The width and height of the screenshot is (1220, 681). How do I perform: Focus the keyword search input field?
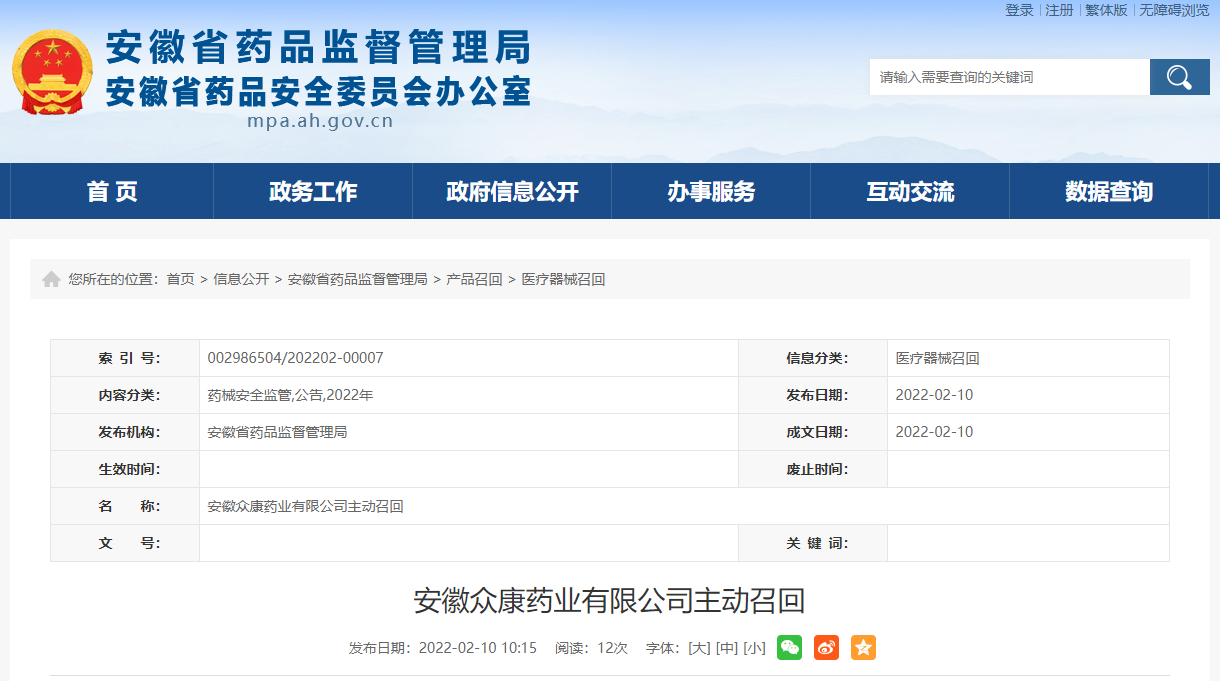(x=1009, y=77)
